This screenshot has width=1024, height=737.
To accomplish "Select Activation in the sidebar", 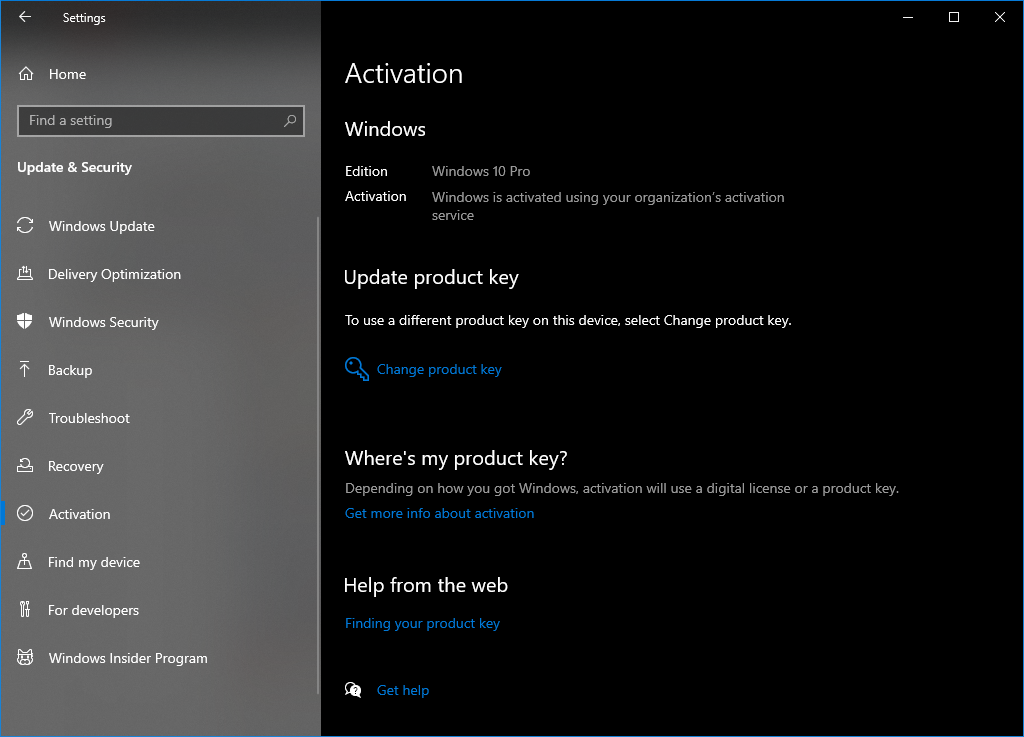I will 159,514.
